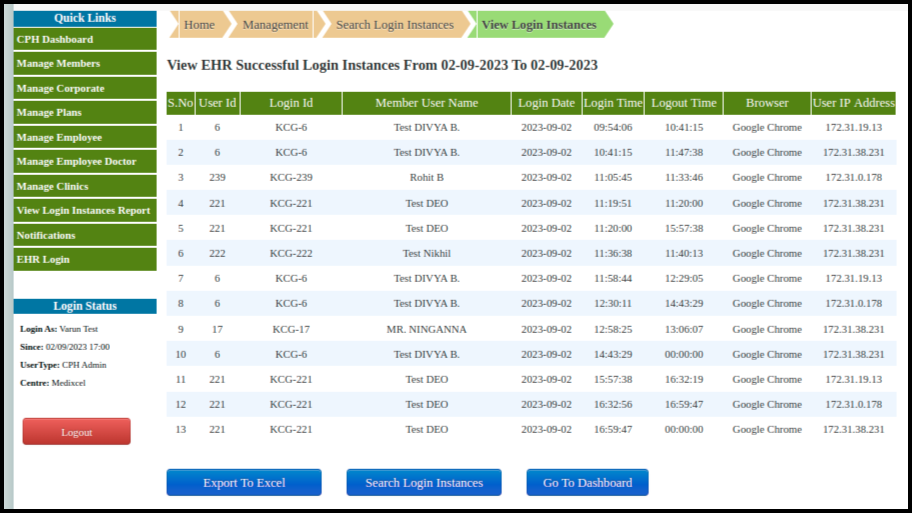Select the Rohit B table row
Screen dimensions: 912x513
coord(426,178)
